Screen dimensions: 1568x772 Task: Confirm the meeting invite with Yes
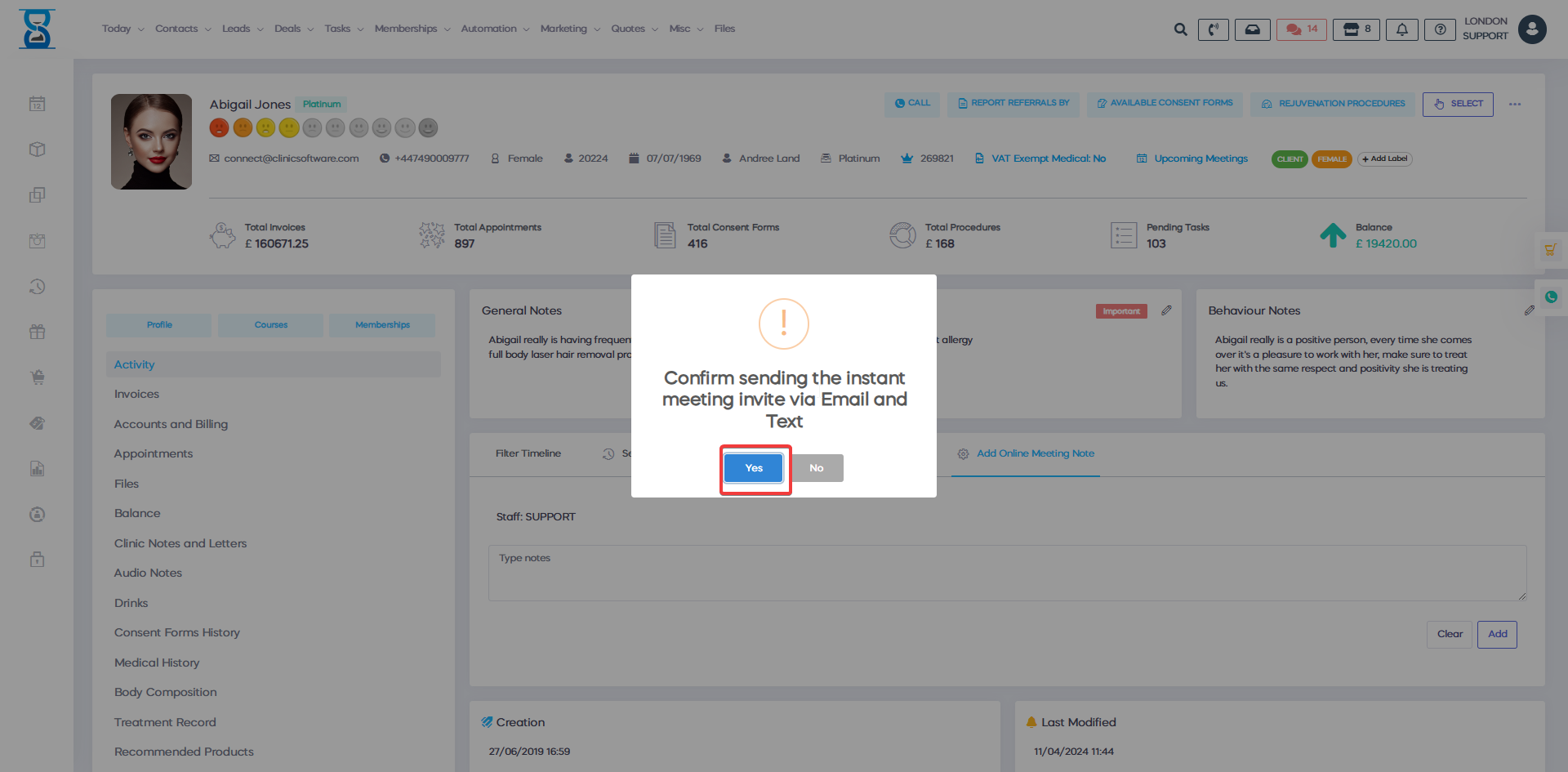click(x=753, y=468)
